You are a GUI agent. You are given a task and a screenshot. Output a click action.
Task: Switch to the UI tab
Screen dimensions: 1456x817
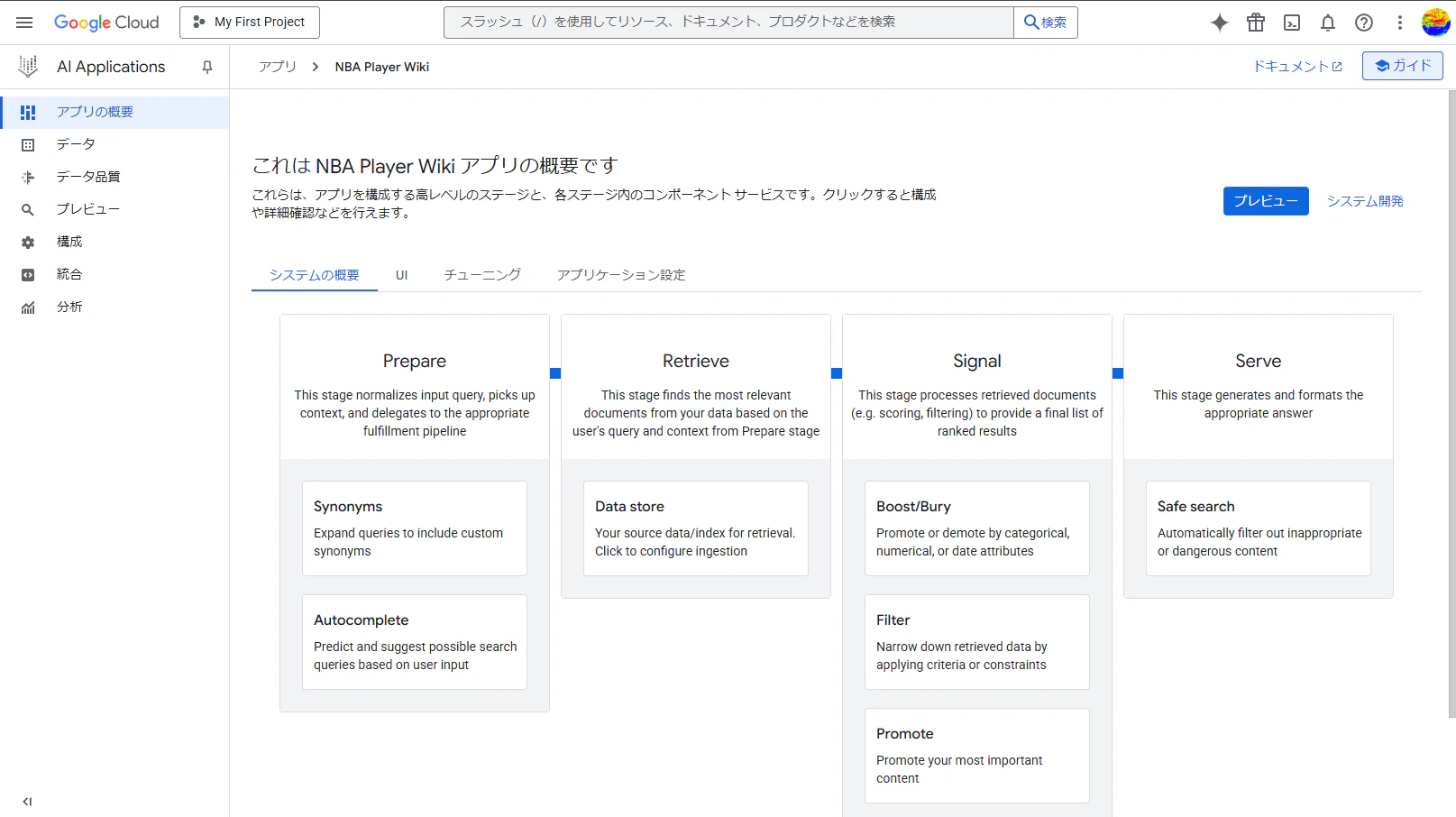click(x=402, y=275)
